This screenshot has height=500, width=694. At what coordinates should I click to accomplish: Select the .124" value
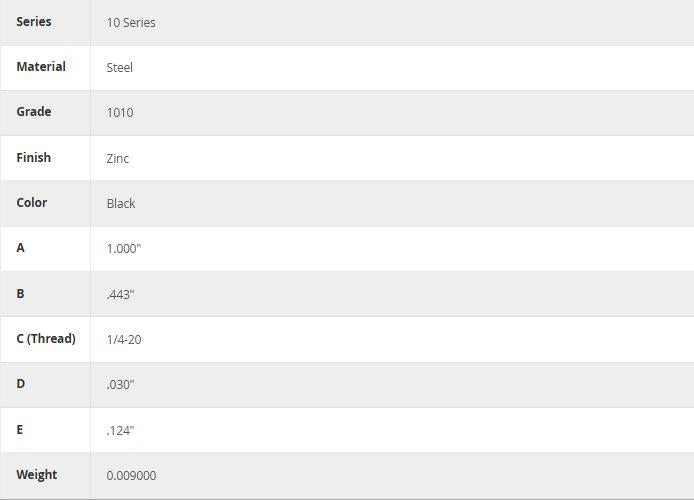(120, 430)
